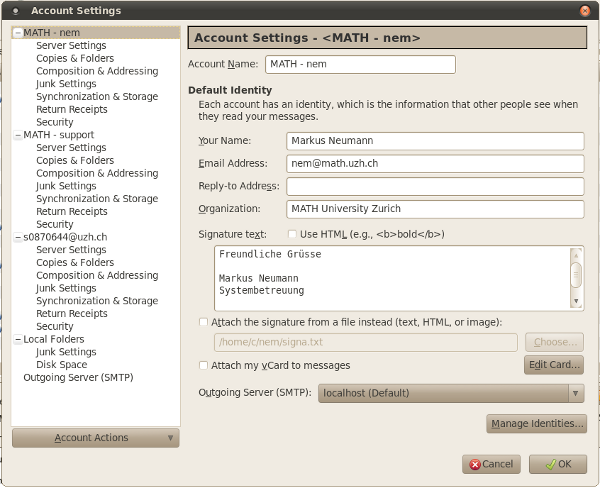Enable Use HTML for signature text

292,234
